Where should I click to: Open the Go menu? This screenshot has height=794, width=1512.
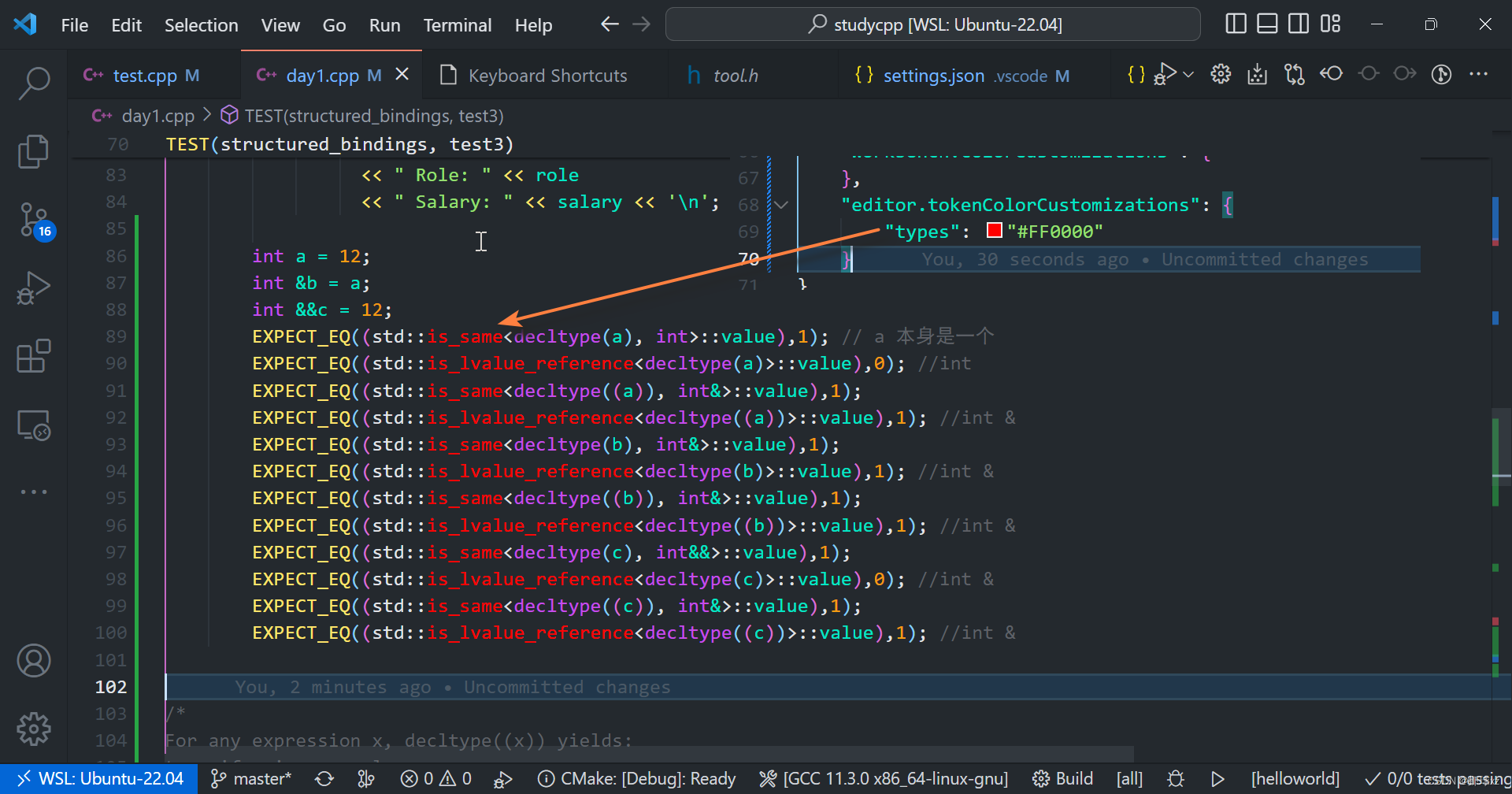point(334,25)
